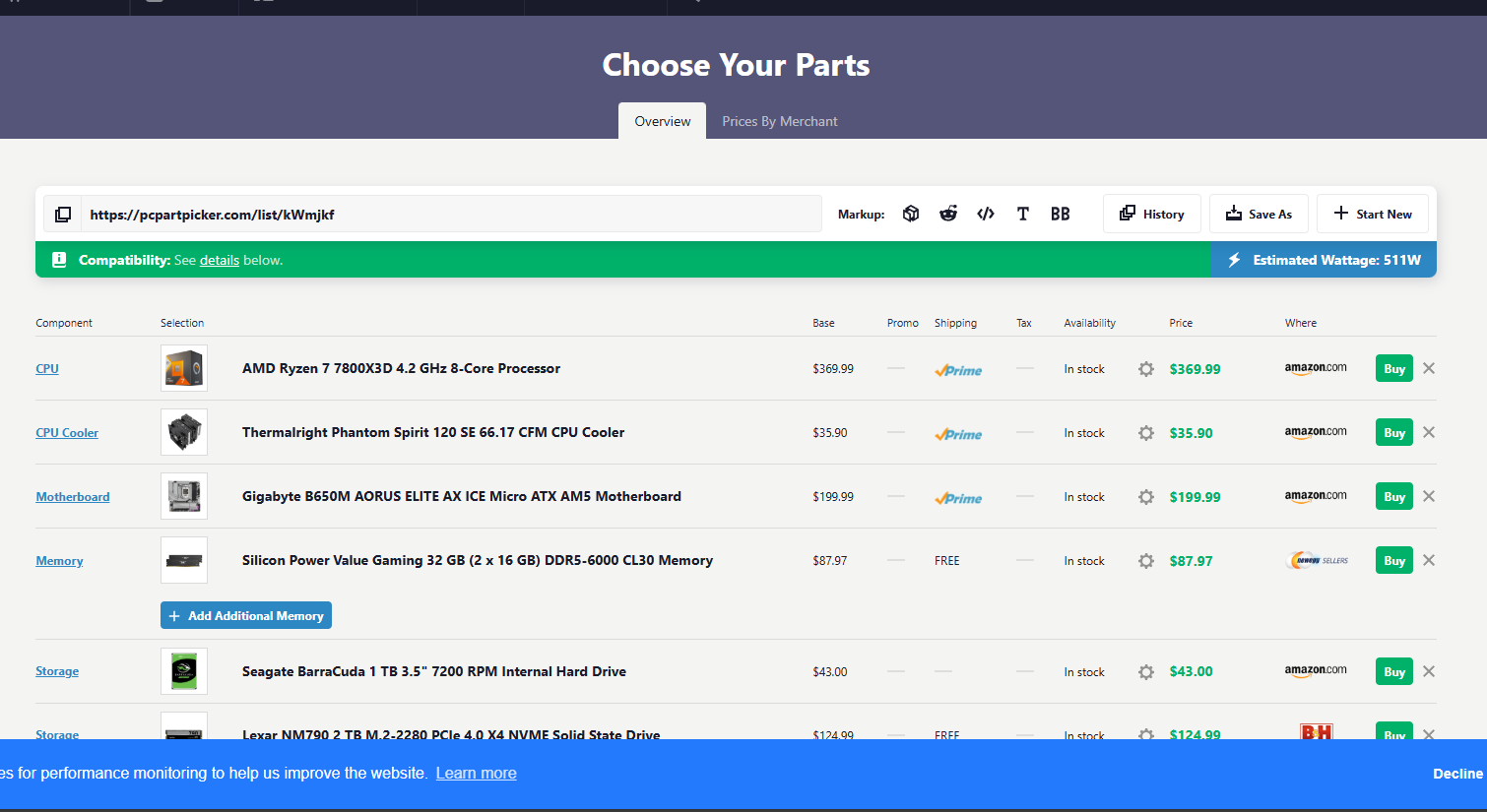1487x812 pixels.
Task: Remove Thermalright Phantom Spirit cooler from list
Action: [1429, 432]
